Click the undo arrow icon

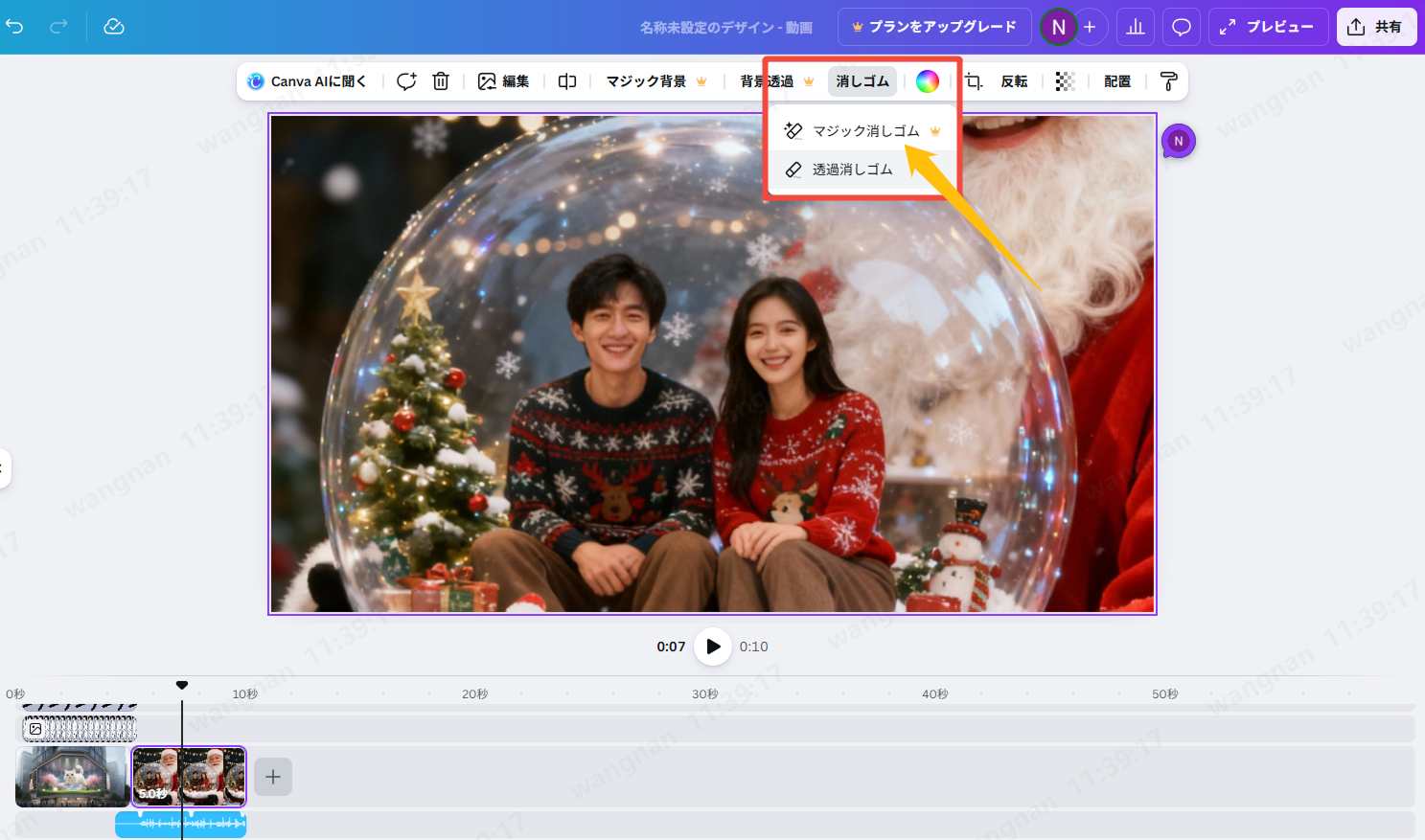tap(14, 27)
